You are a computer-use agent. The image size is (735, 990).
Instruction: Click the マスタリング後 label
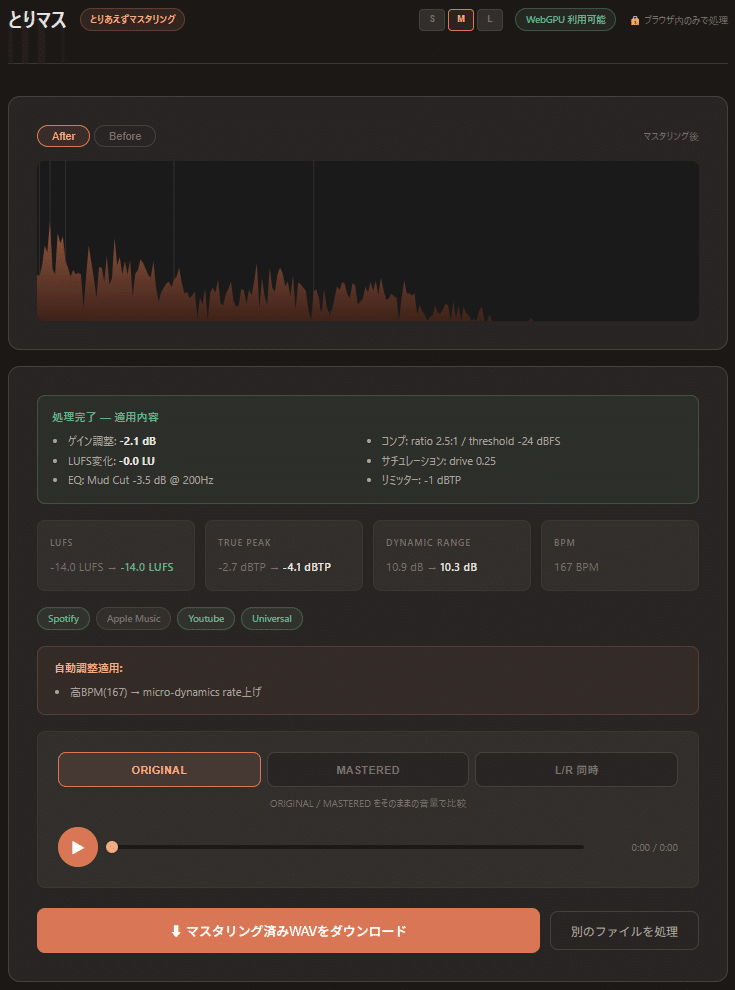671,136
